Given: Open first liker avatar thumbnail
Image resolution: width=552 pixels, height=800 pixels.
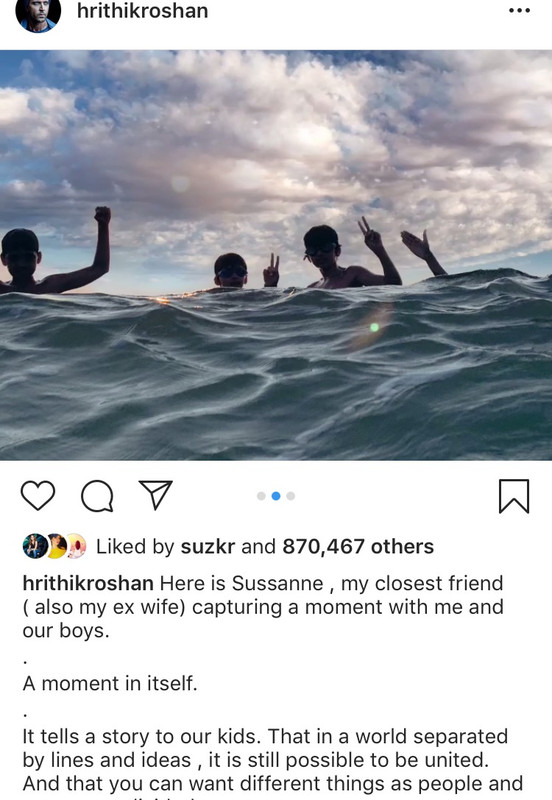Looking at the screenshot, I should [35, 546].
